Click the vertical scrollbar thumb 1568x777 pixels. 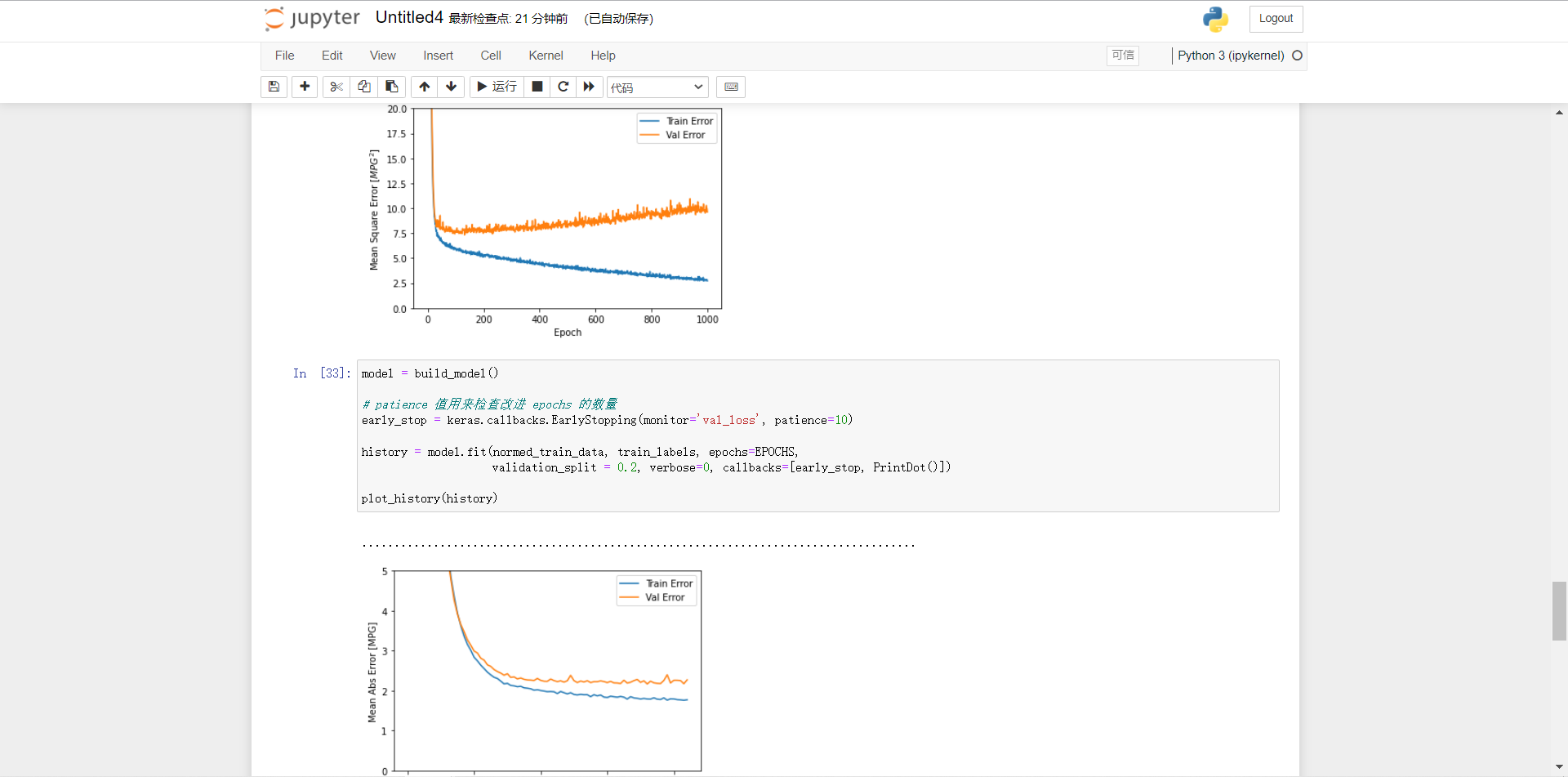point(1559,610)
